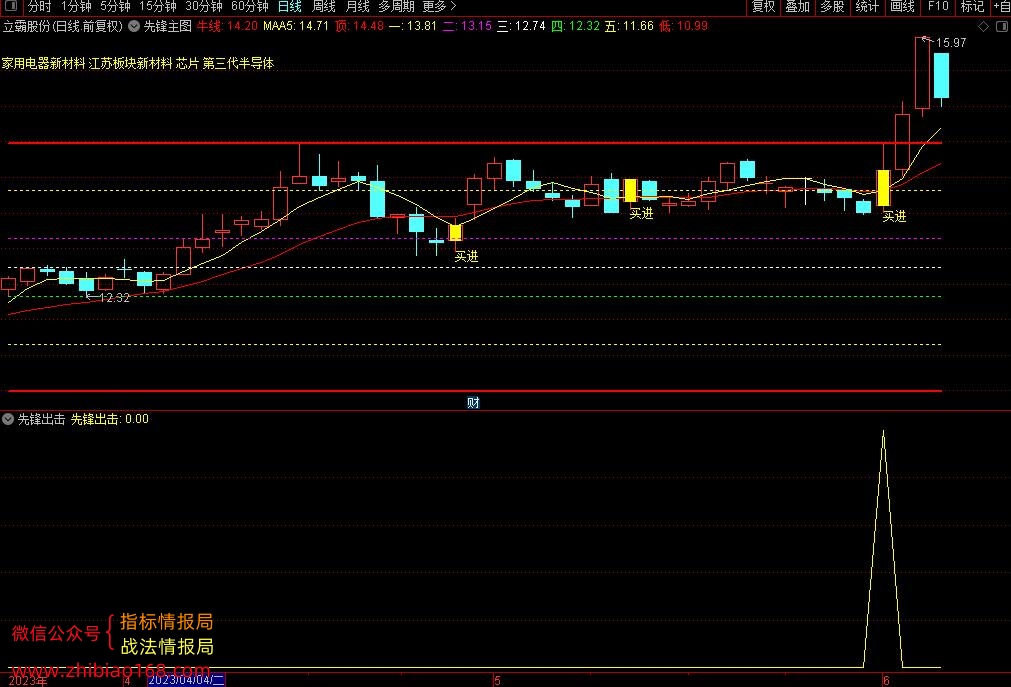Click the 牛线: 14.20 value
1011x687 pixels.
click(x=227, y=26)
